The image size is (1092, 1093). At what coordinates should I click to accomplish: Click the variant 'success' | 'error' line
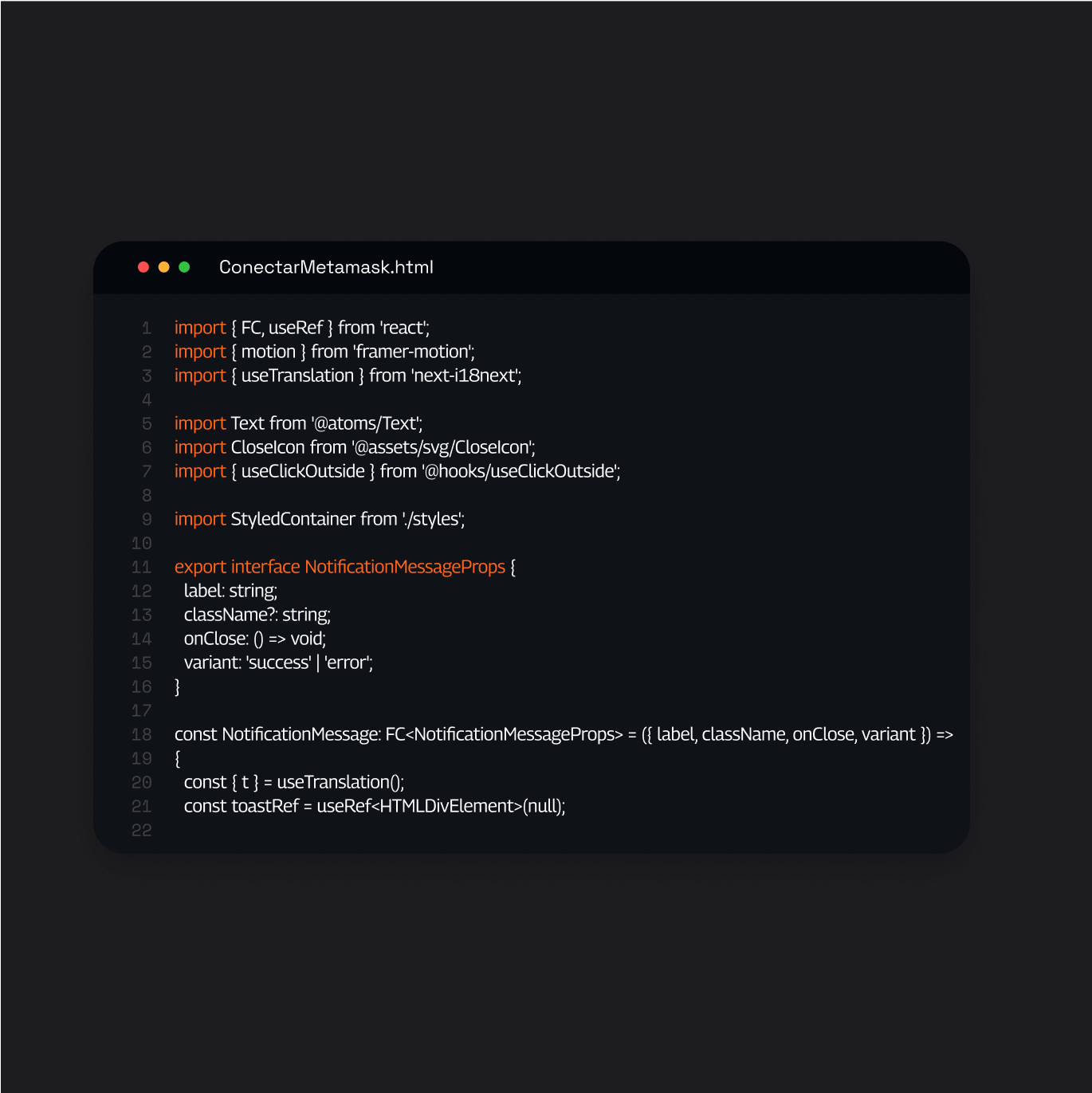(x=278, y=662)
